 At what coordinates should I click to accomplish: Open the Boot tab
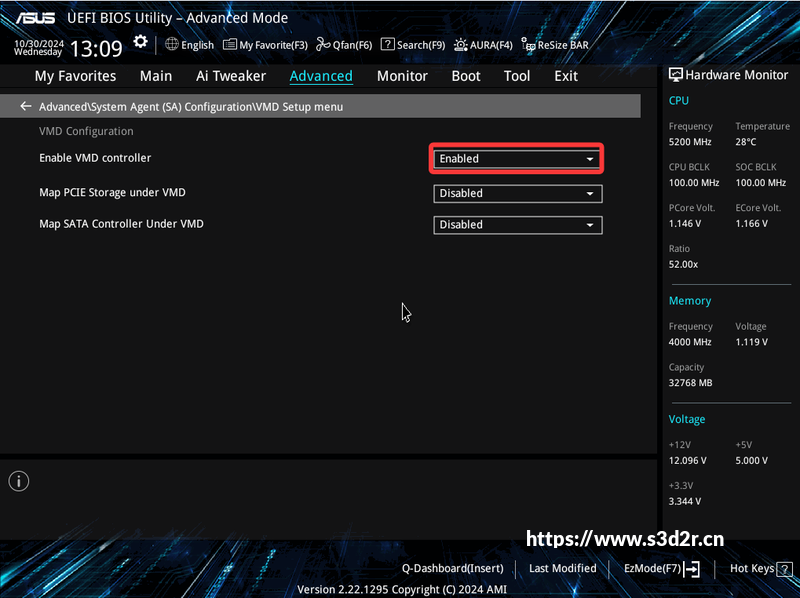[x=466, y=76]
